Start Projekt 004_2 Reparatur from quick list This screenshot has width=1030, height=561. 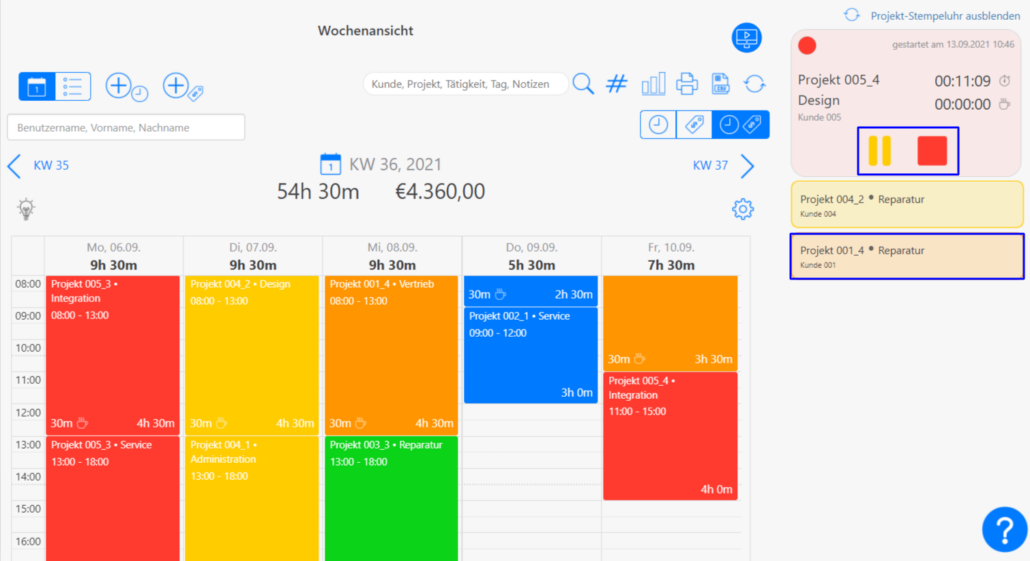click(906, 204)
